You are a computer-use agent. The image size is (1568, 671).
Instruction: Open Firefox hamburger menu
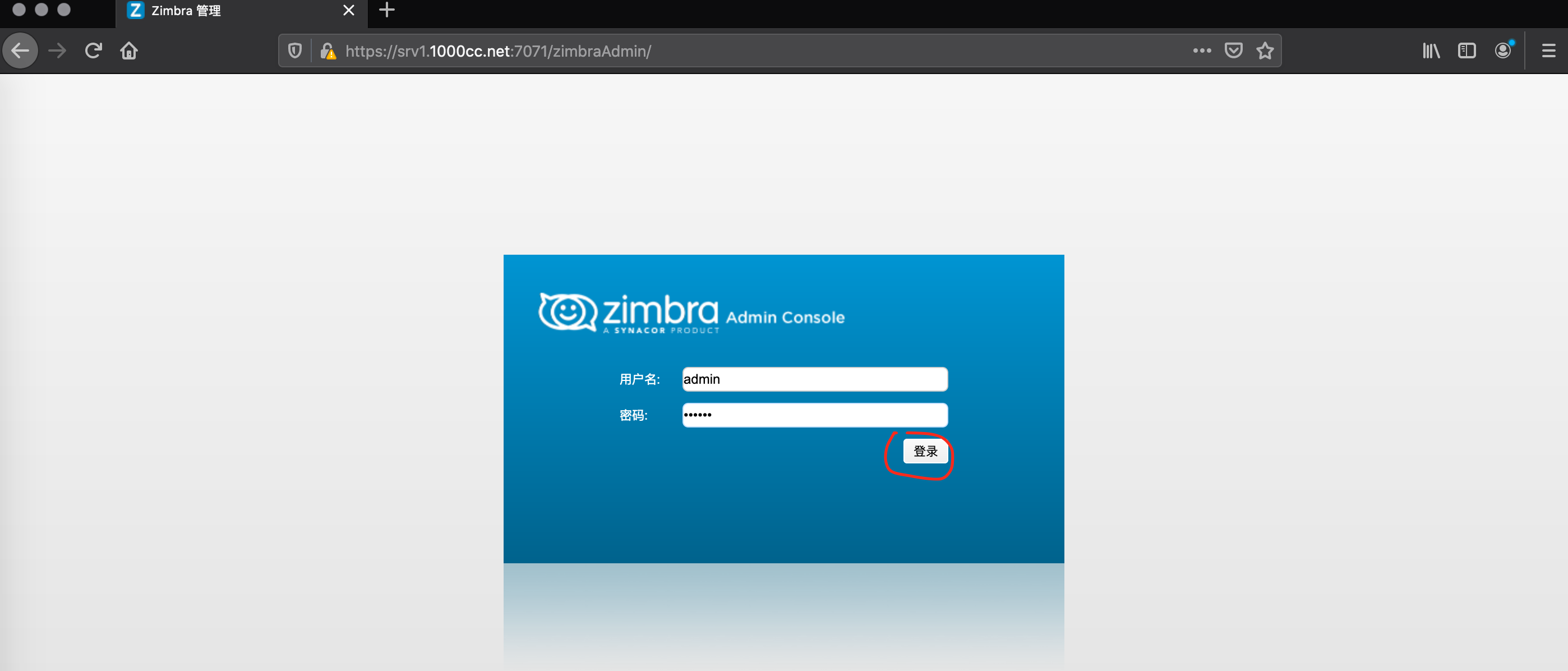(x=1548, y=50)
